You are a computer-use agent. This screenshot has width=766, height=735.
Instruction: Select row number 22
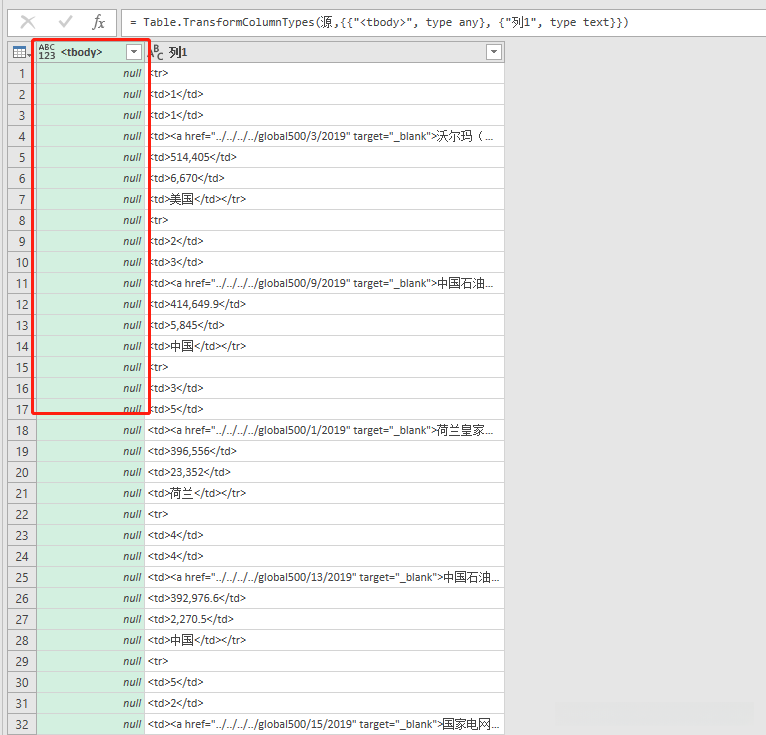click(x=22, y=514)
